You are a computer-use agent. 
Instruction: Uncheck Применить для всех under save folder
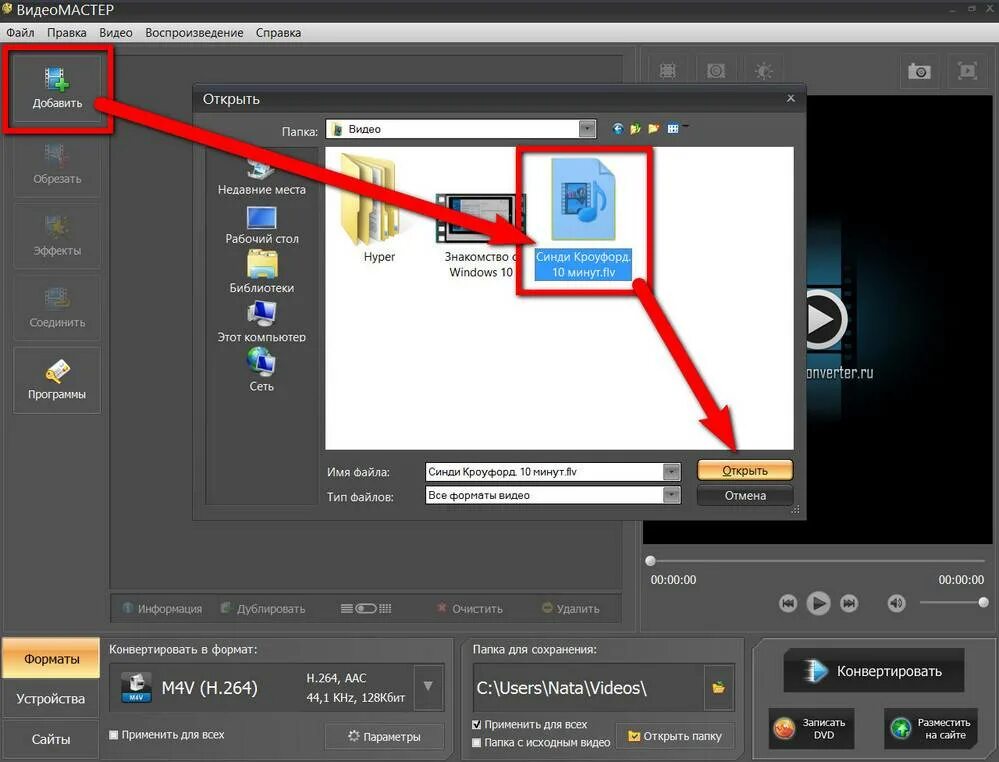click(x=477, y=724)
